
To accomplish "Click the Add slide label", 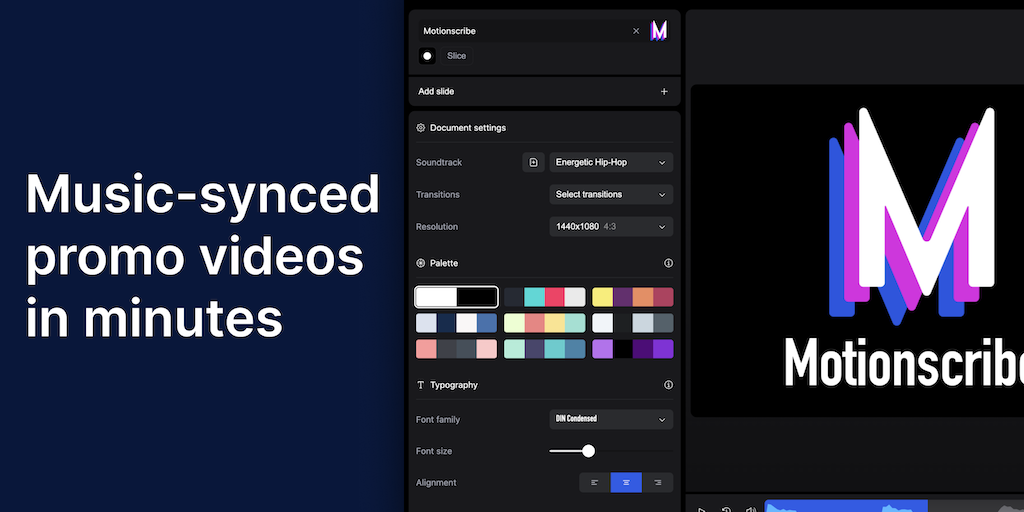I will pyautogui.click(x=436, y=91).
